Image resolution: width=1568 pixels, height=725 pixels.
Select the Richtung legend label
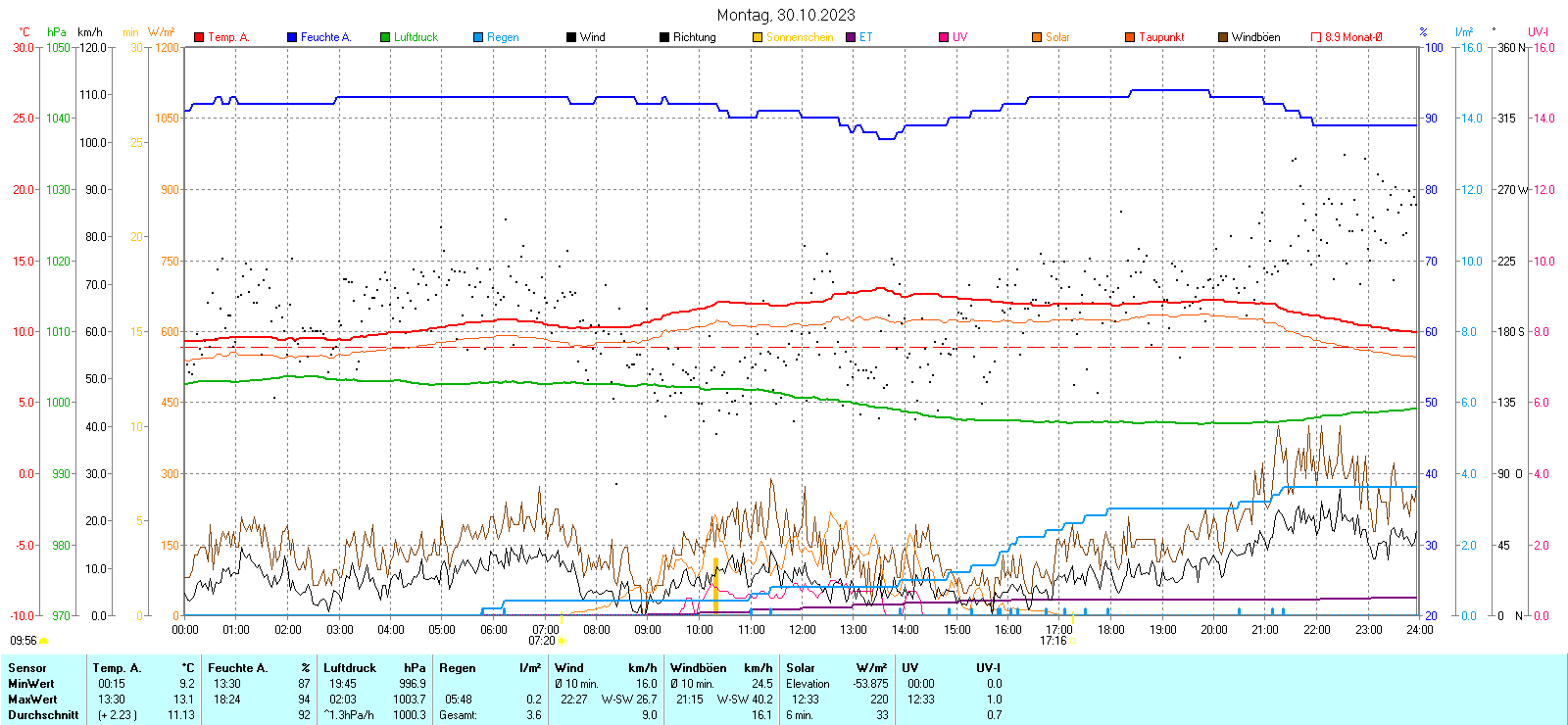pos(694,37)
